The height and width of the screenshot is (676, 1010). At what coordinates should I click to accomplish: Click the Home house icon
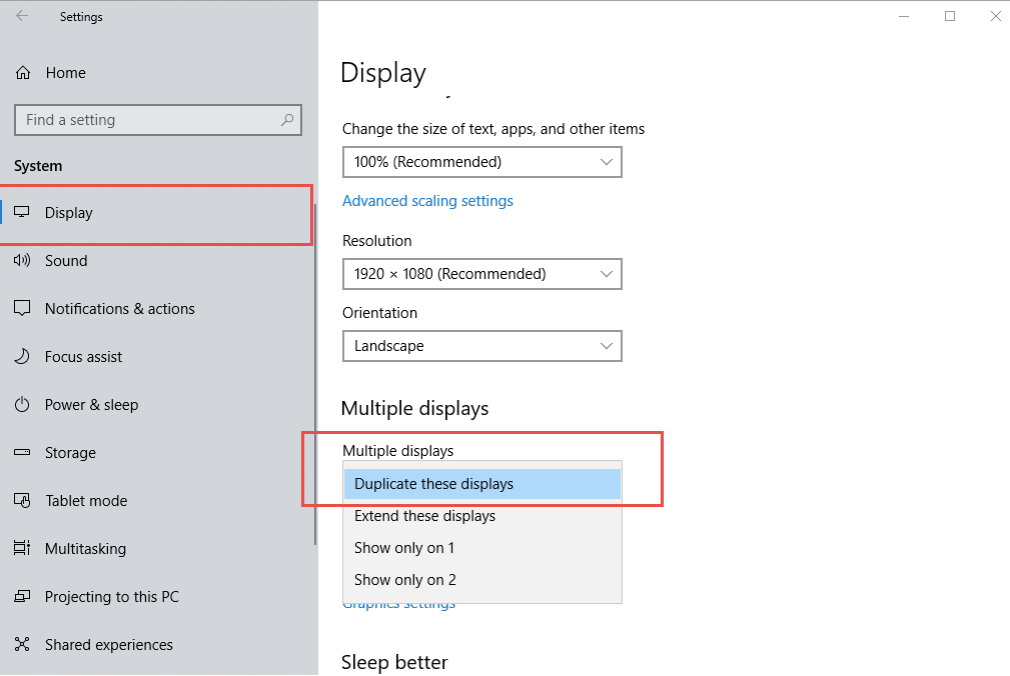coord(23,73)
